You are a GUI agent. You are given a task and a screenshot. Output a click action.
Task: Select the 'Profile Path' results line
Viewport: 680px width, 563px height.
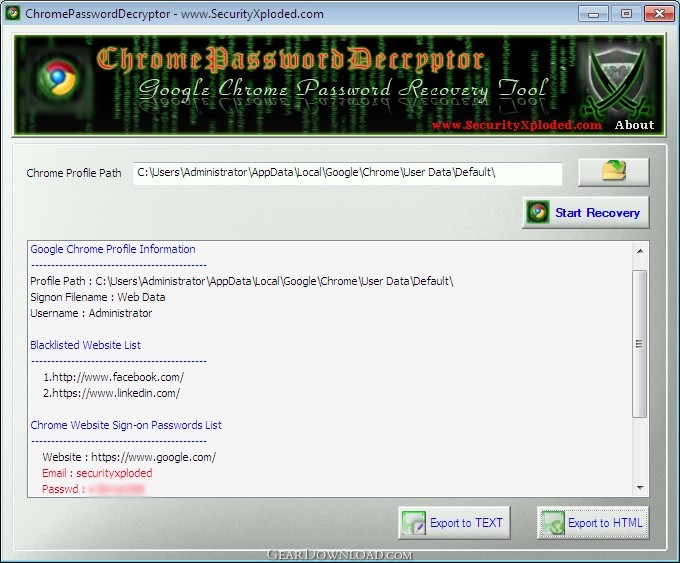(242, 281)
